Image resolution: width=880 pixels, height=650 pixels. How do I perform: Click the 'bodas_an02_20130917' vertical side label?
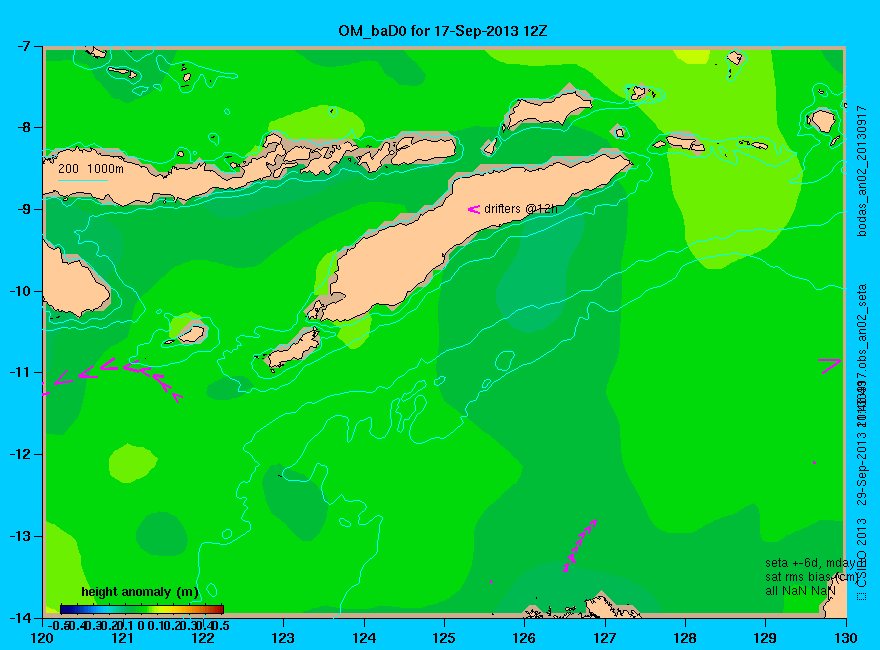(x=862, y=171)
